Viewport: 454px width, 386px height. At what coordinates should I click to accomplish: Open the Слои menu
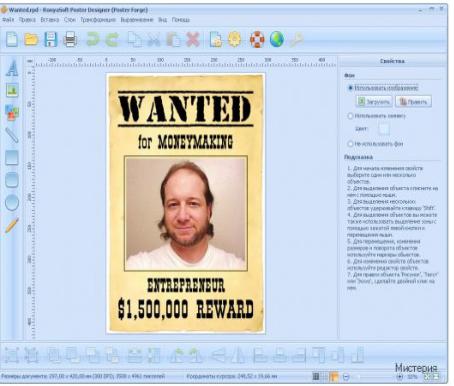tap(70, 20)
